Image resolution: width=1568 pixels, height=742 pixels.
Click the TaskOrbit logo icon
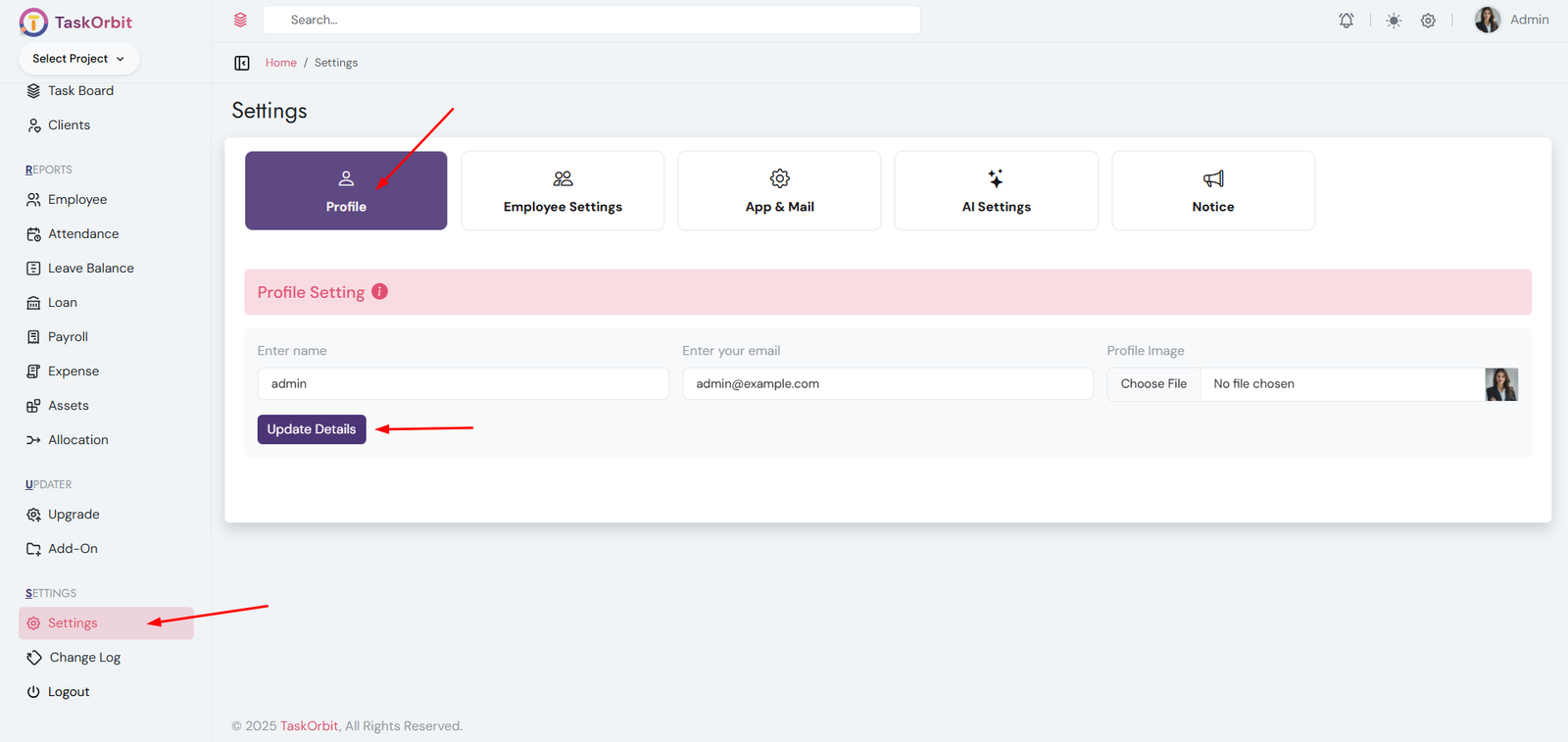tap(33, 23)
